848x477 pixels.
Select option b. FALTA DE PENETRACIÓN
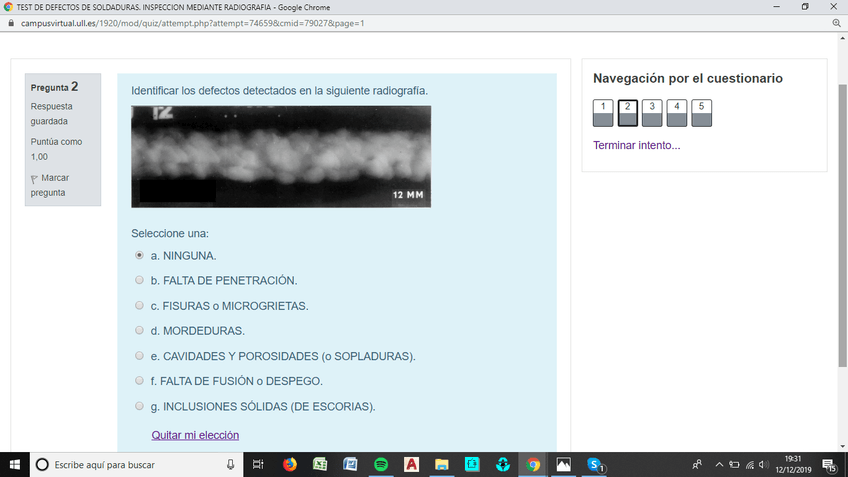pyautogui.click(x=140, y=281)
